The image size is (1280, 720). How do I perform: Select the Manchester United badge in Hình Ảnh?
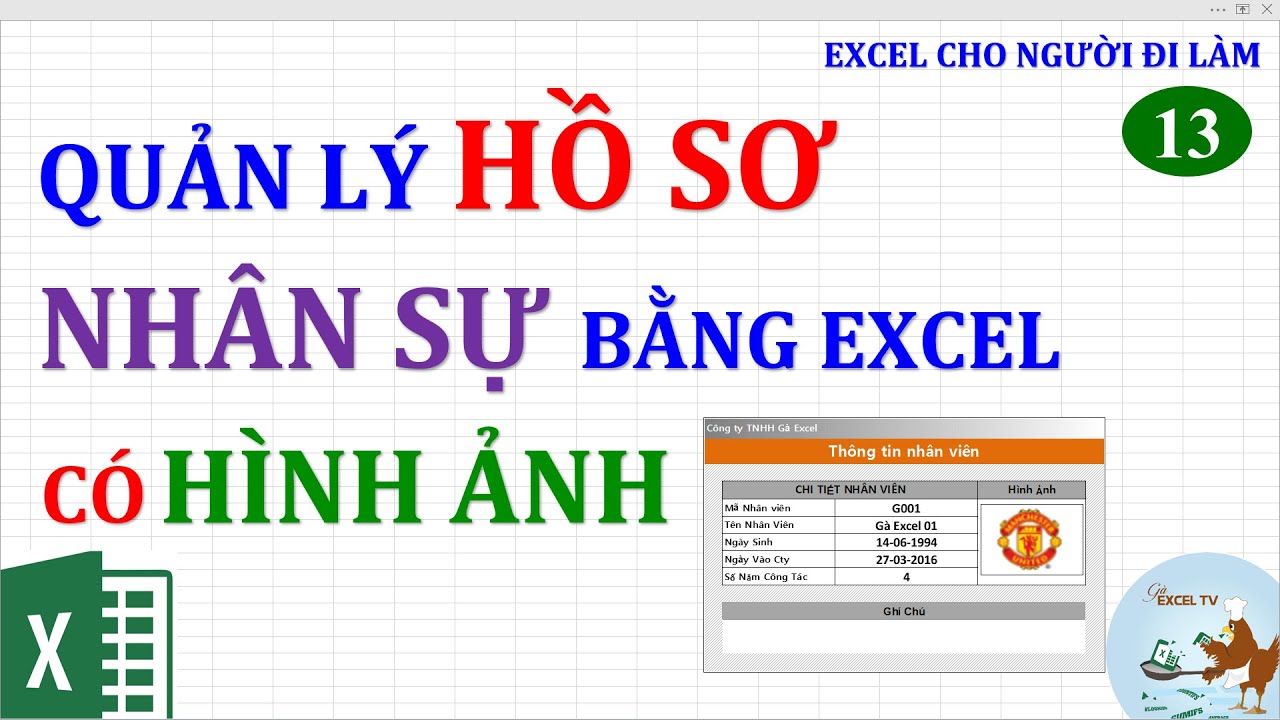(x=1034, y=538)
